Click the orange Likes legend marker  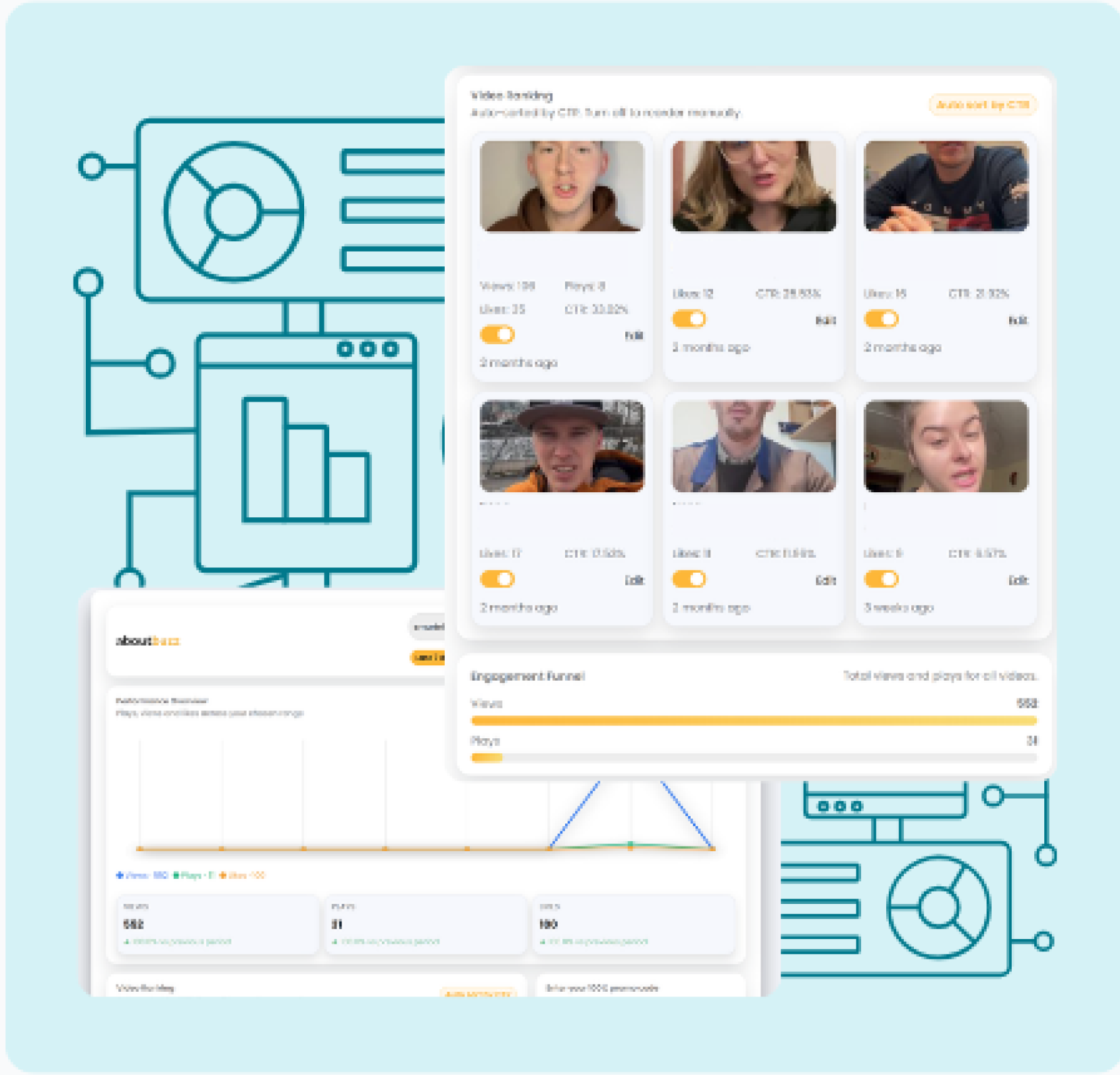click(x=223, y=876)
